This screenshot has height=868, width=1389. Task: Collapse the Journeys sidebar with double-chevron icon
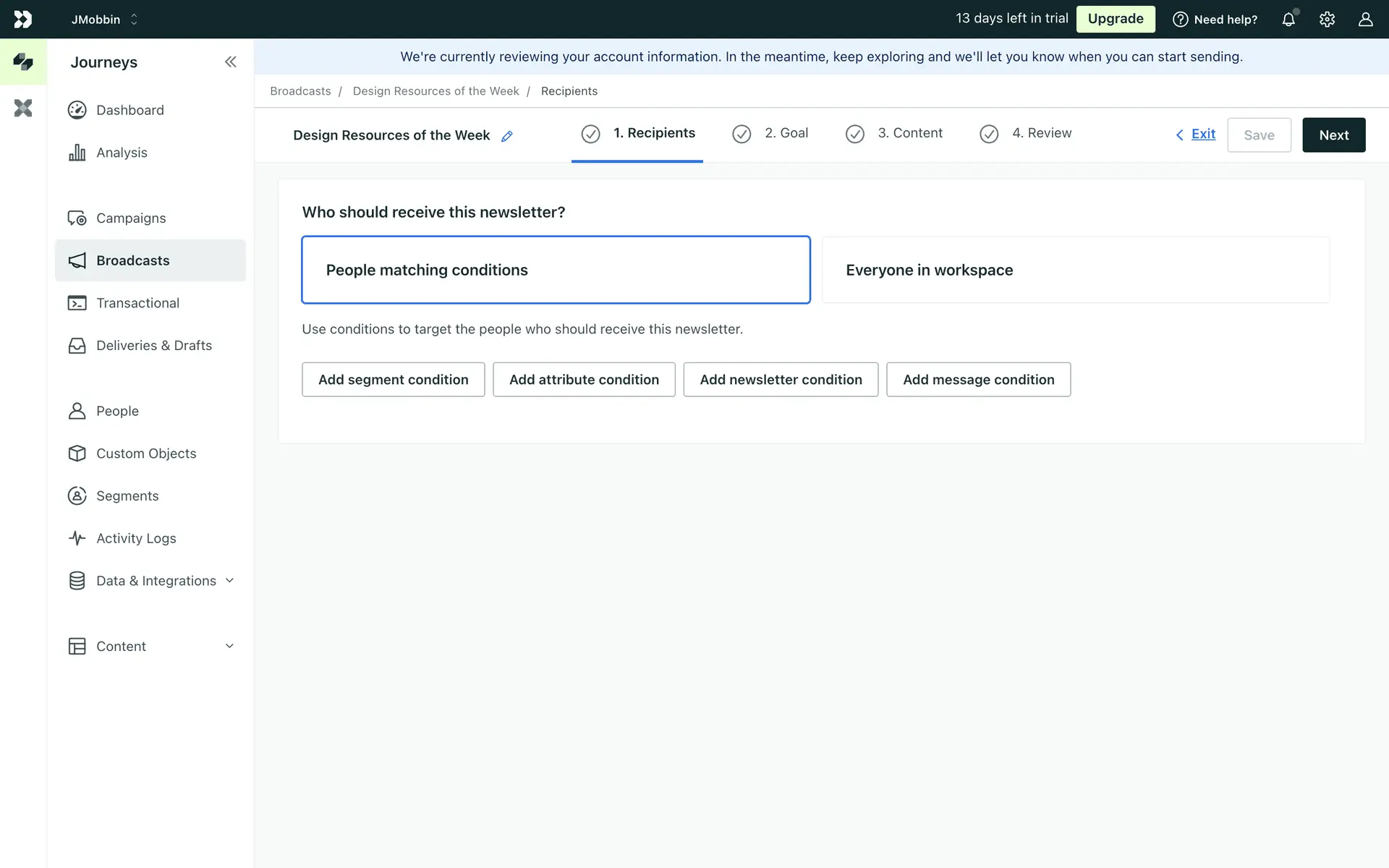tap(230, 62)
